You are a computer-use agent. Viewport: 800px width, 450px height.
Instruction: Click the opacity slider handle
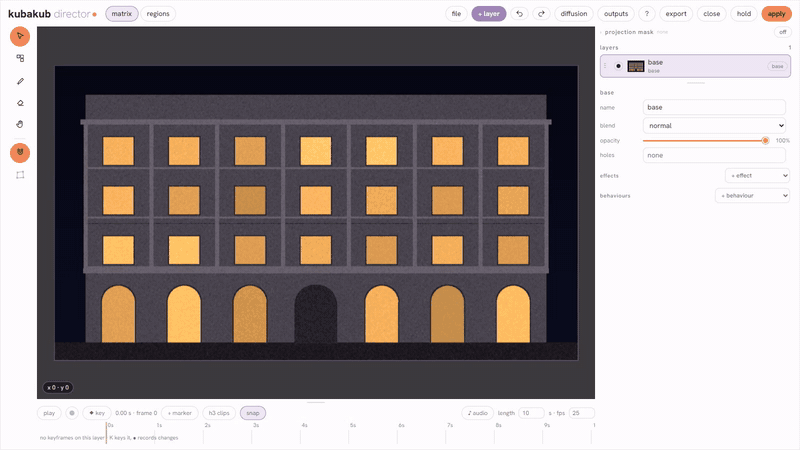coord(765,140)
